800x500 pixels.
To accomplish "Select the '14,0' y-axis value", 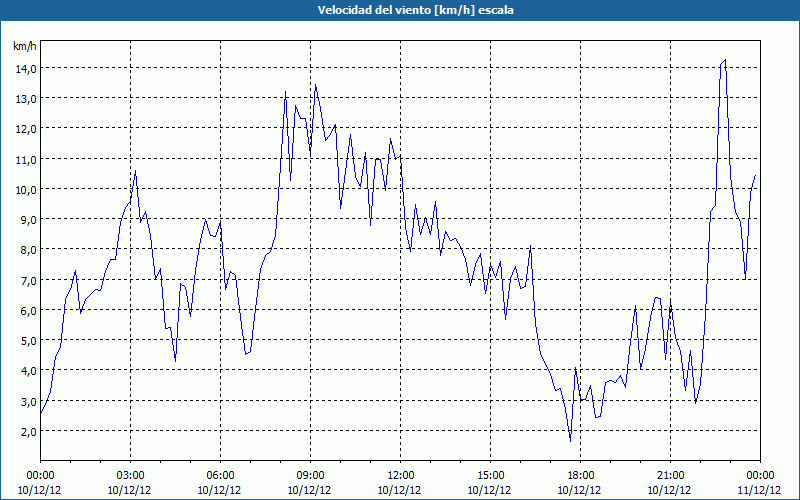I will tap(26, 69).
